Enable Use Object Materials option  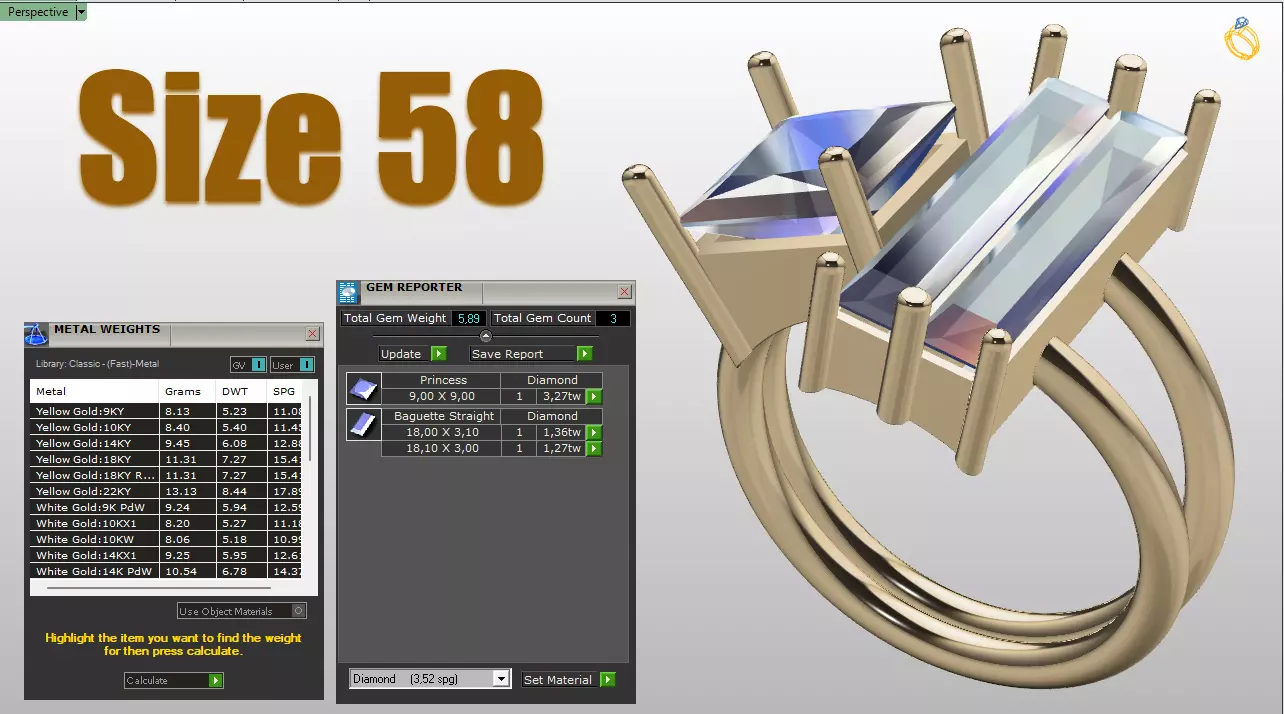tap(241, 611)
